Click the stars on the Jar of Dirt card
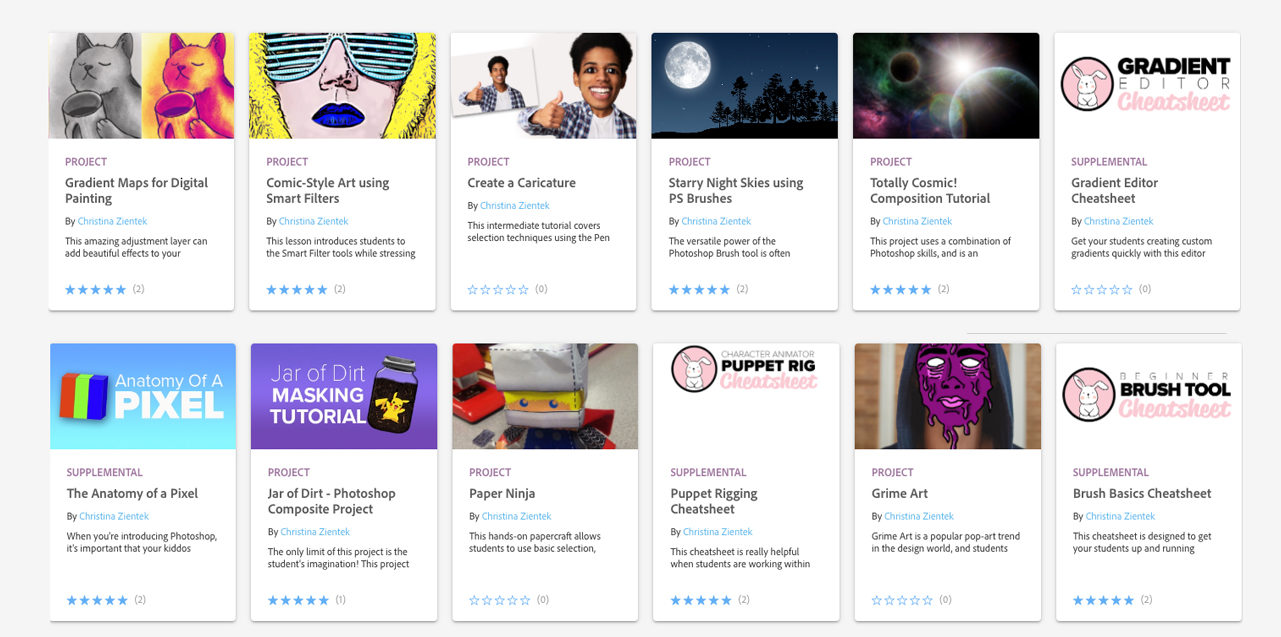This screenshot has height=637, width=1281. [298, 601]
